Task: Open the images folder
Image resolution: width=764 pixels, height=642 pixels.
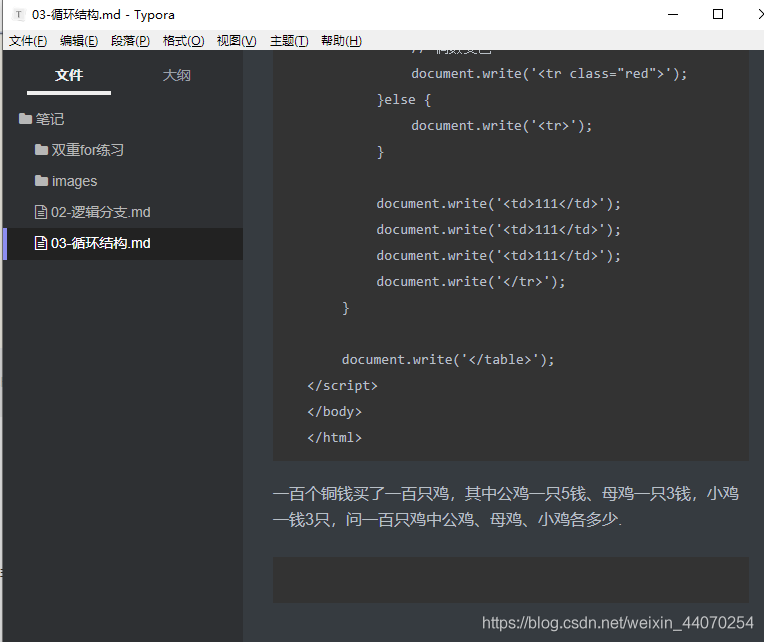Action: pyautogui.click(x=75, y=181)
